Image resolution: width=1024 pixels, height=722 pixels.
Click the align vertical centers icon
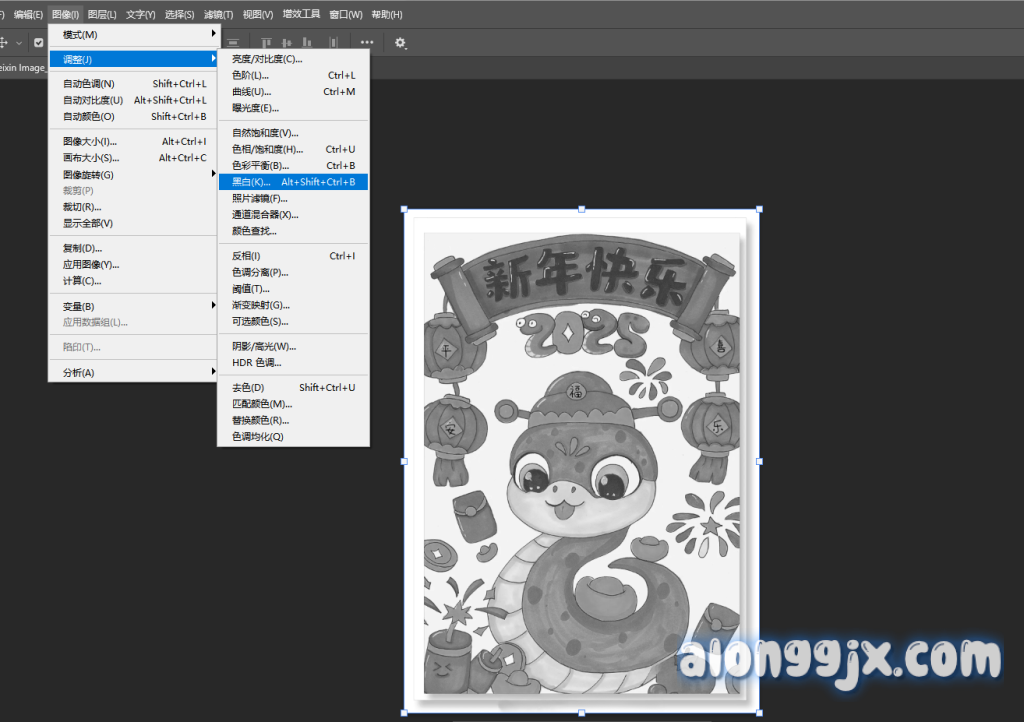[287, 43]
